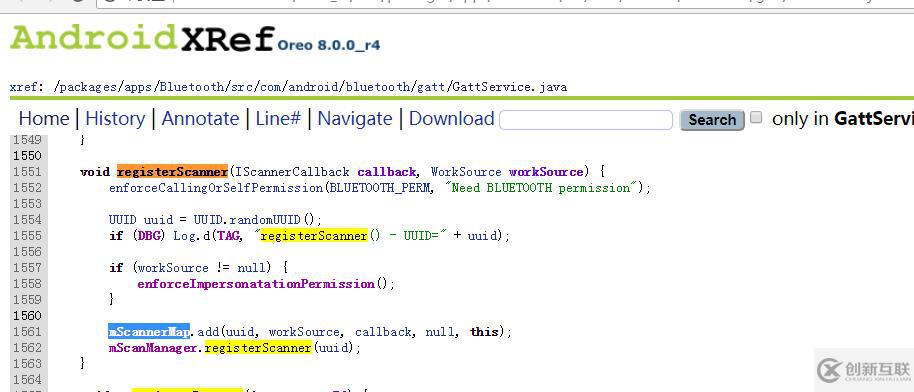Screen dimensions: 914x392
Task: Open the Home navigation link
Action: [x=44, y=118]
